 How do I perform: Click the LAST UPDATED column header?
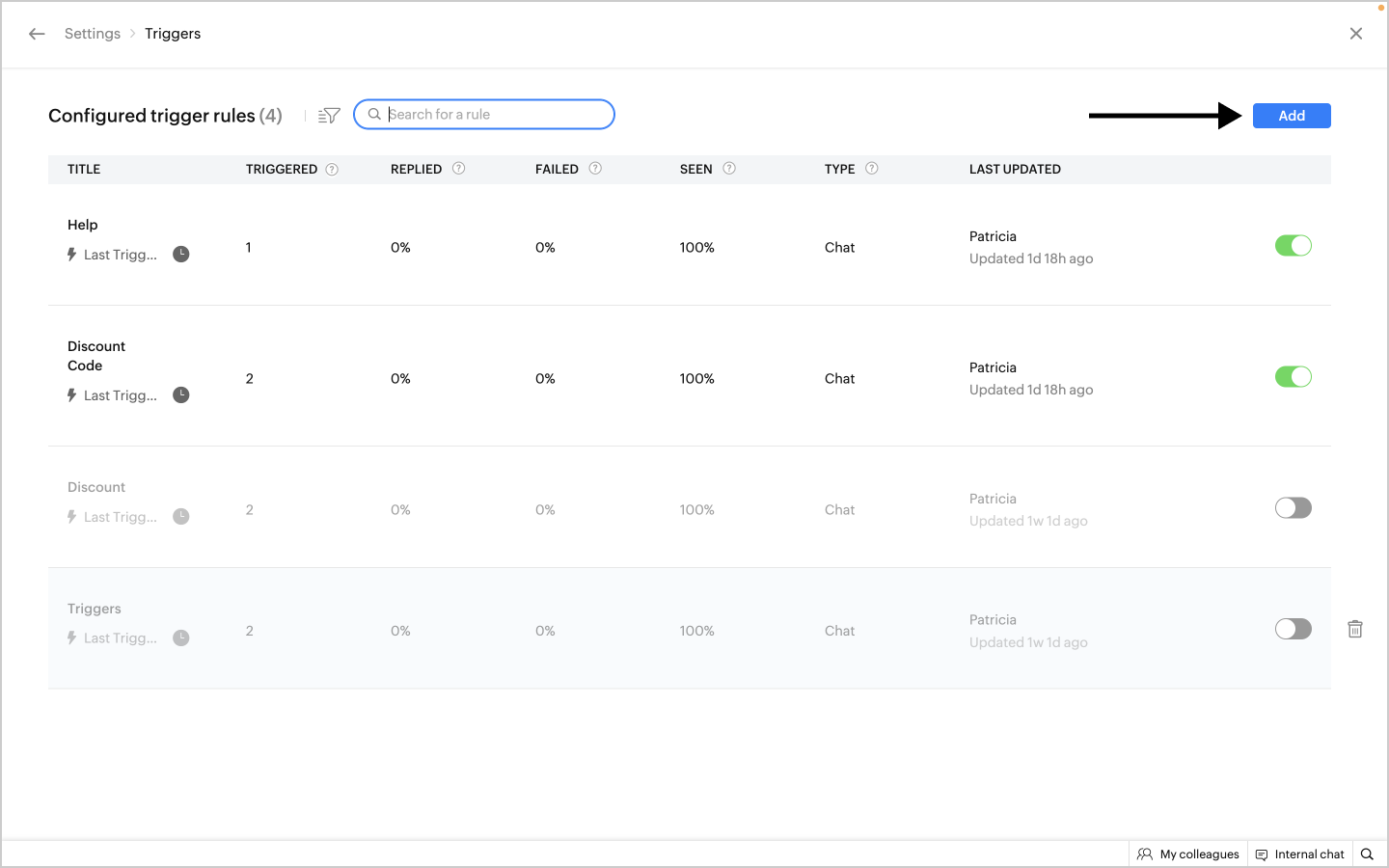[1015, 169]
